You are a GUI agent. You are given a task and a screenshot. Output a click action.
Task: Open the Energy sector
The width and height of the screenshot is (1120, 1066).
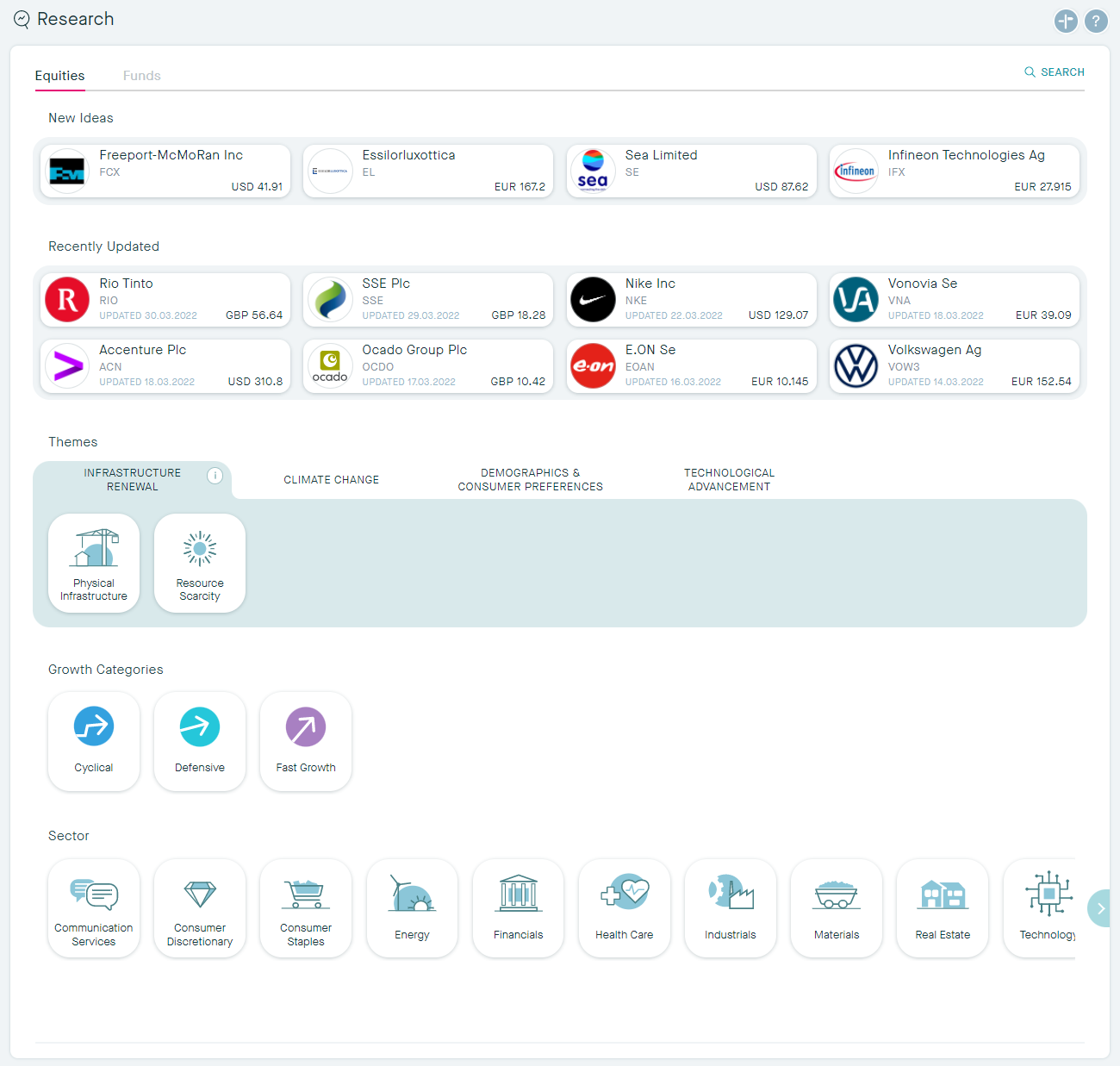[412, 908]
